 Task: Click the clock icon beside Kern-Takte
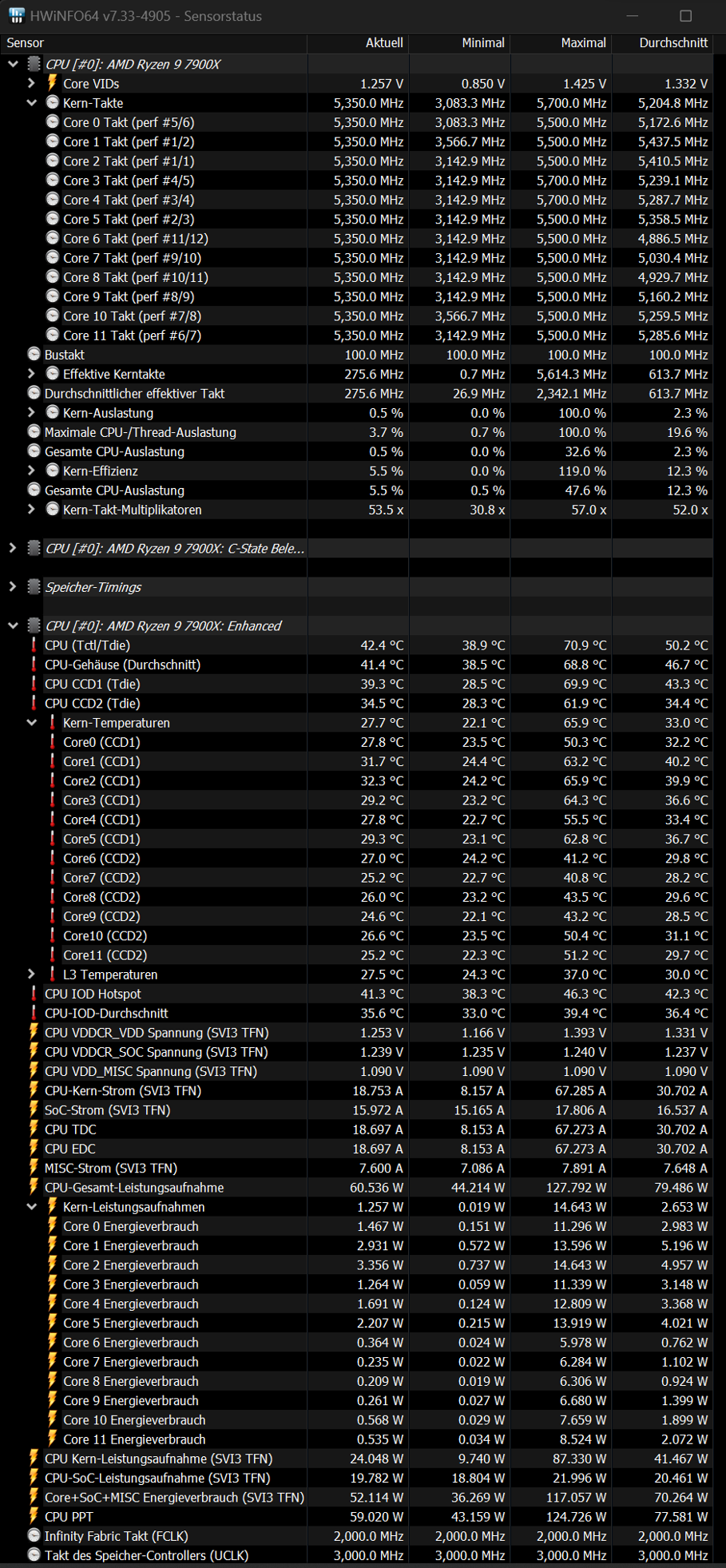(53, 102)
